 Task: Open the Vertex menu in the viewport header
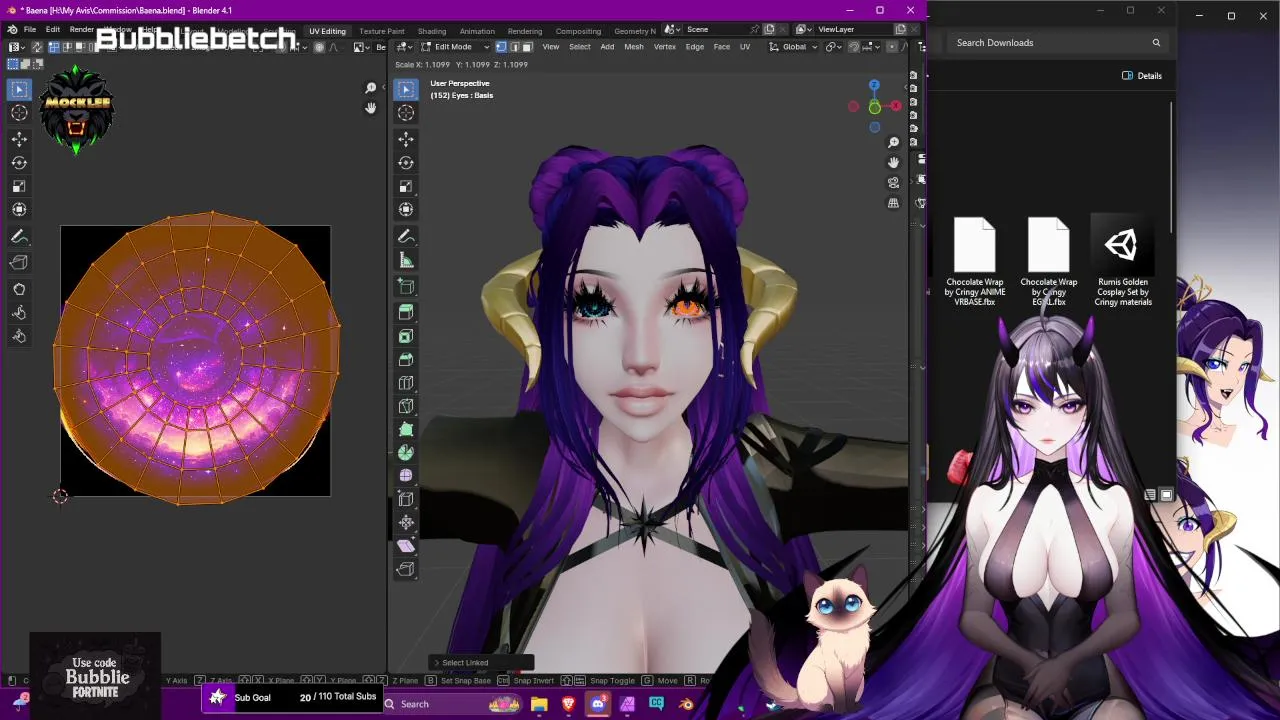[x=665, y=47]
